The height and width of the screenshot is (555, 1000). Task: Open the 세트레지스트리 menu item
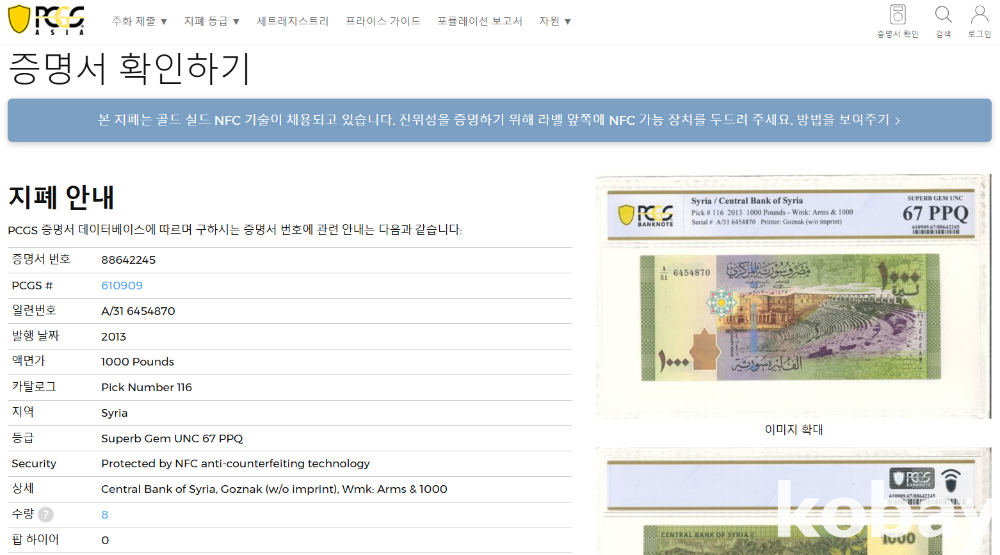click(293, 21)
